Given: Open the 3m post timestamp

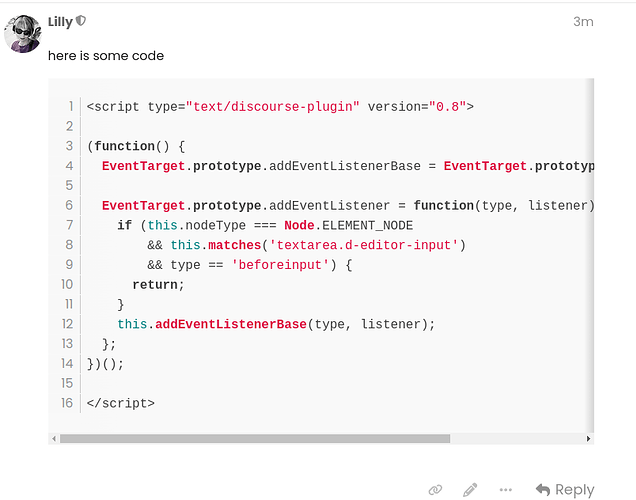Looking at the screenshot, I should pyautogui.click(x=583, y=21).
